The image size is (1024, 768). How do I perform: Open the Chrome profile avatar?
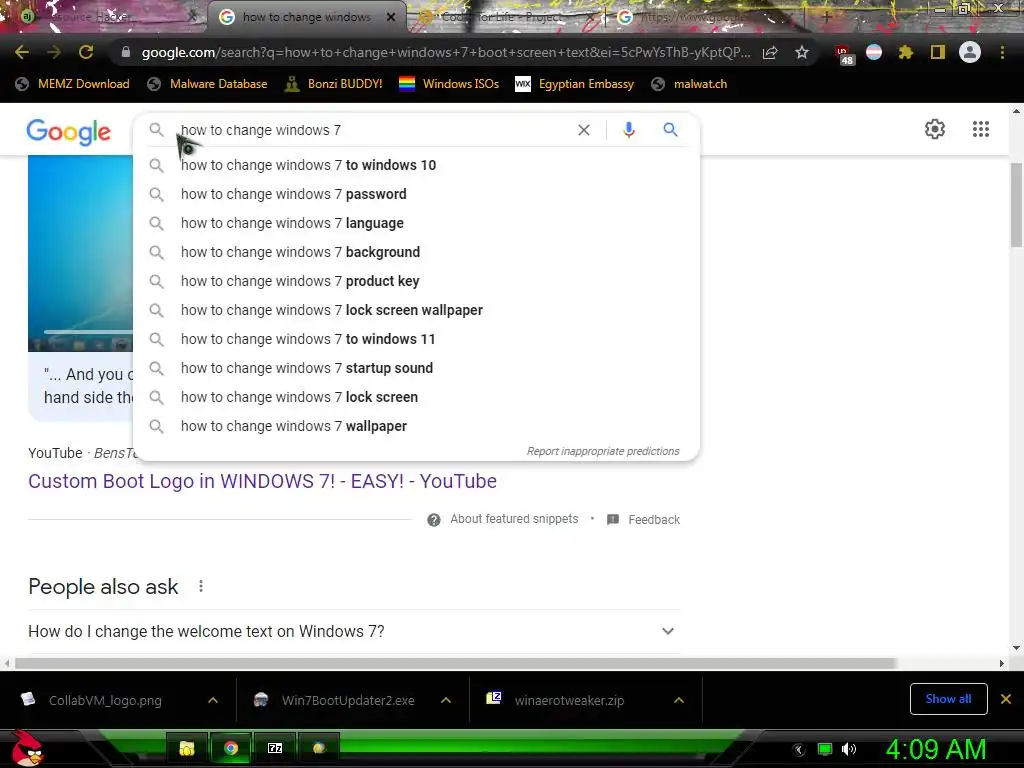tap(969, 52)
